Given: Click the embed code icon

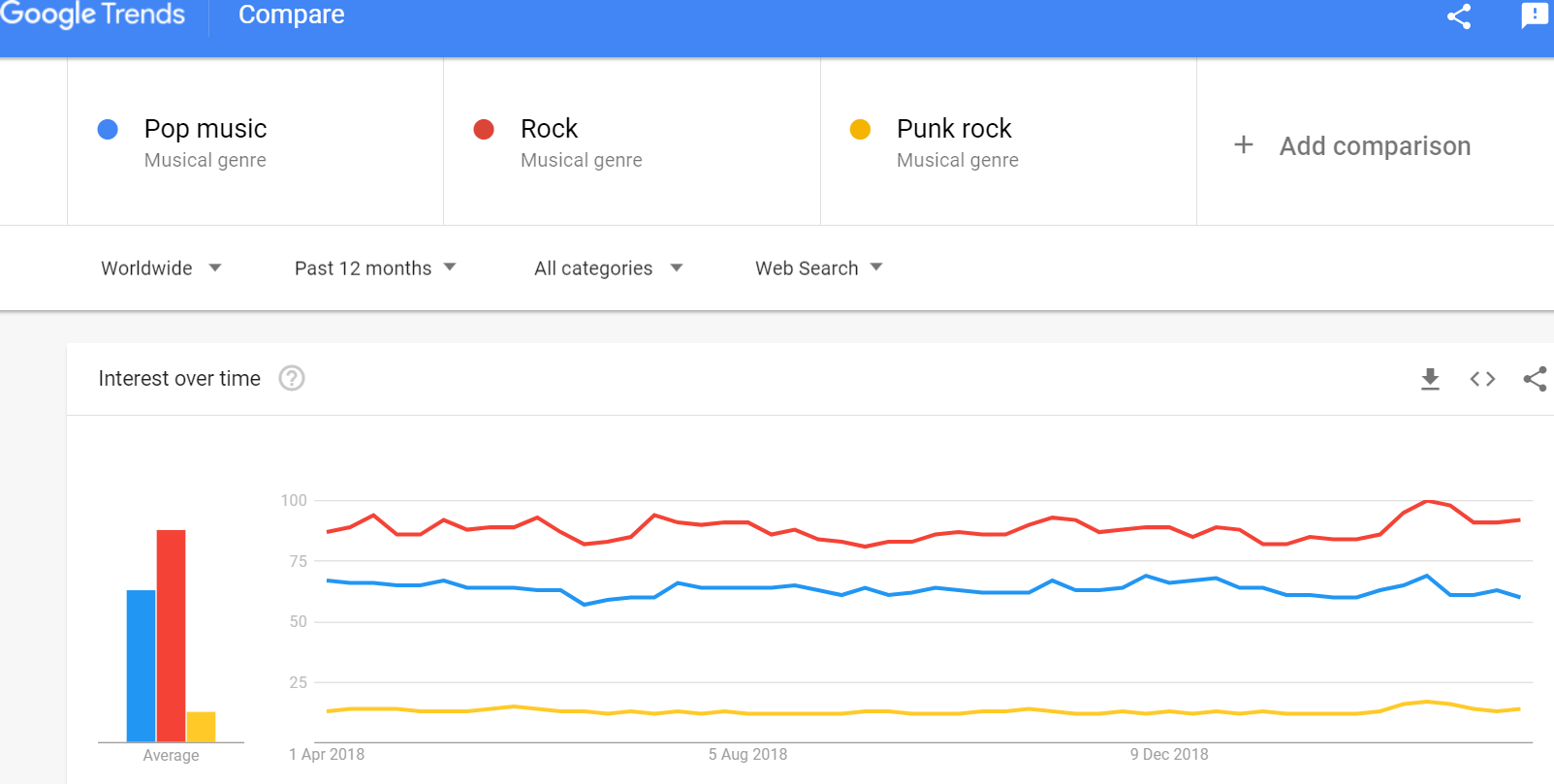Looking at the screenshot, I should pyautogui.click(x=1482, y=379).
